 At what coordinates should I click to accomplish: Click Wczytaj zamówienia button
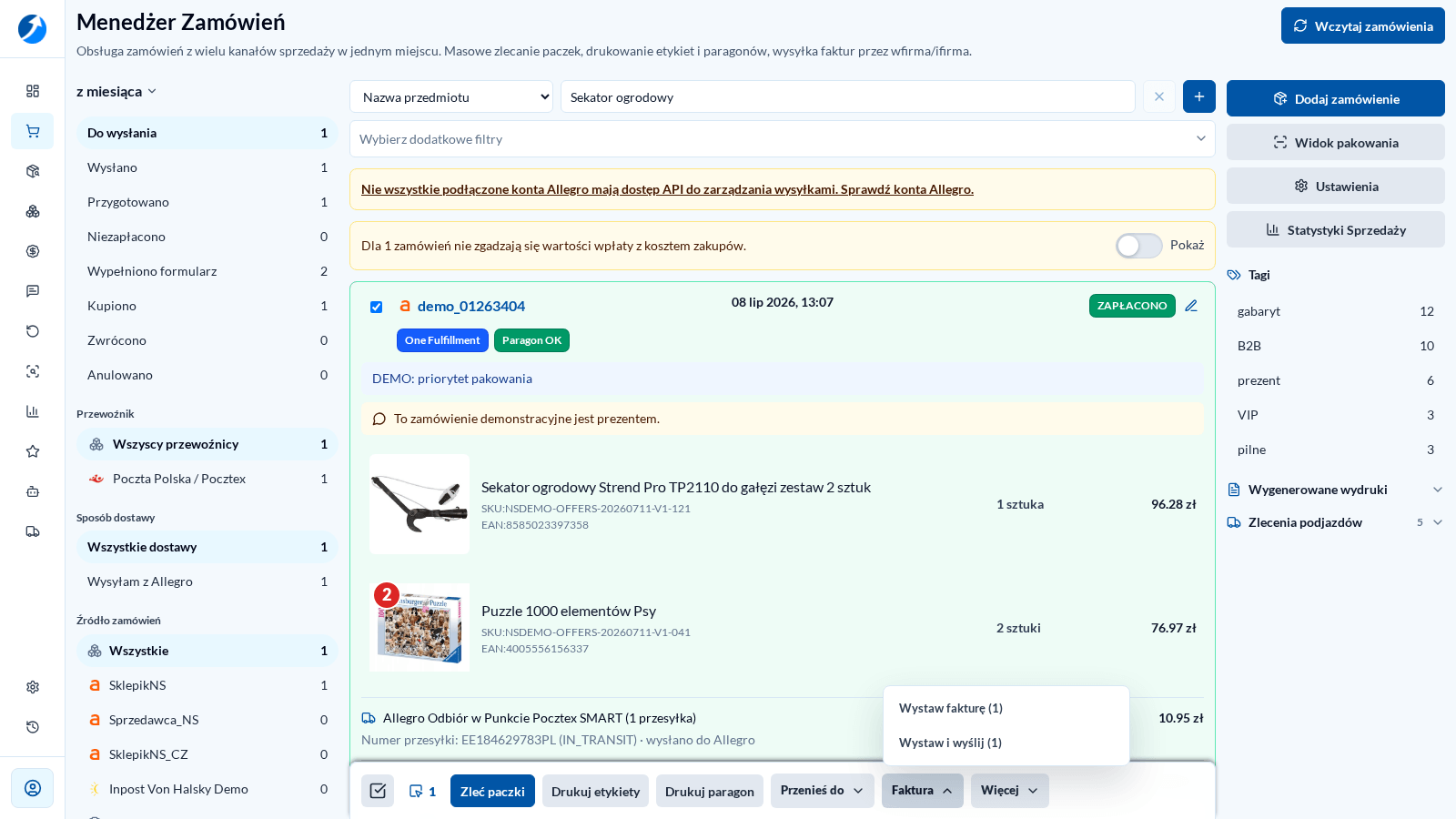point(1363,25)
